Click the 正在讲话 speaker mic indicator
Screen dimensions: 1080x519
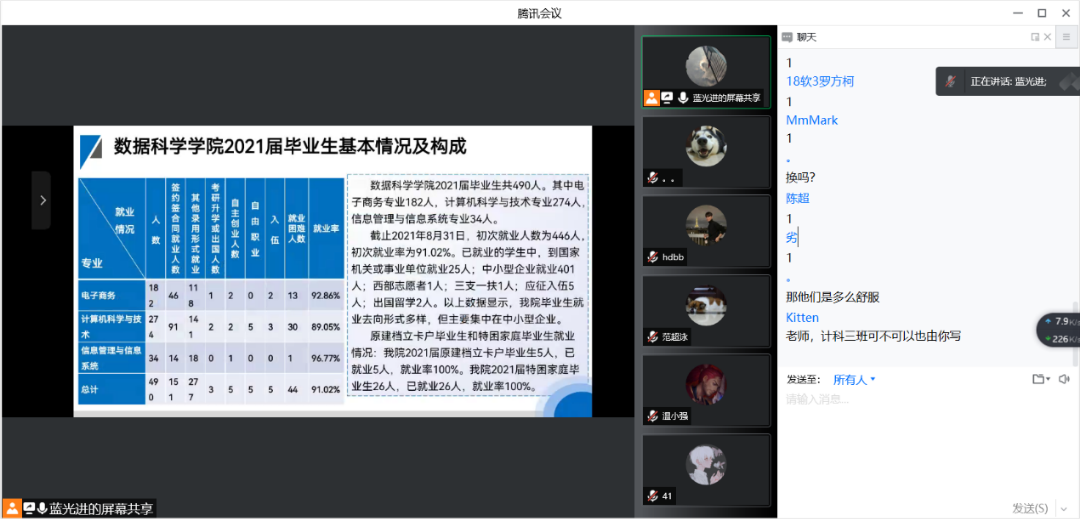(953, 81)
